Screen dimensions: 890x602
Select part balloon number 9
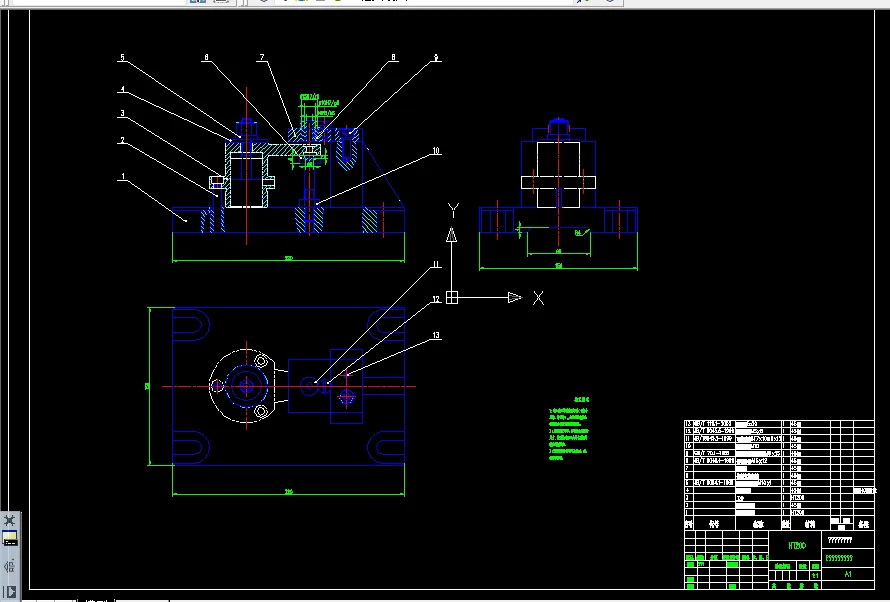click(x=436, y=57)
